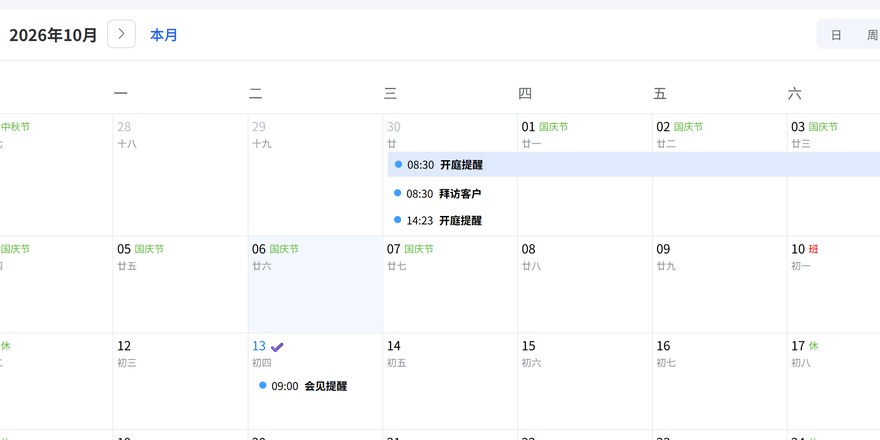Select date 07 国庆节

point(450,285)
